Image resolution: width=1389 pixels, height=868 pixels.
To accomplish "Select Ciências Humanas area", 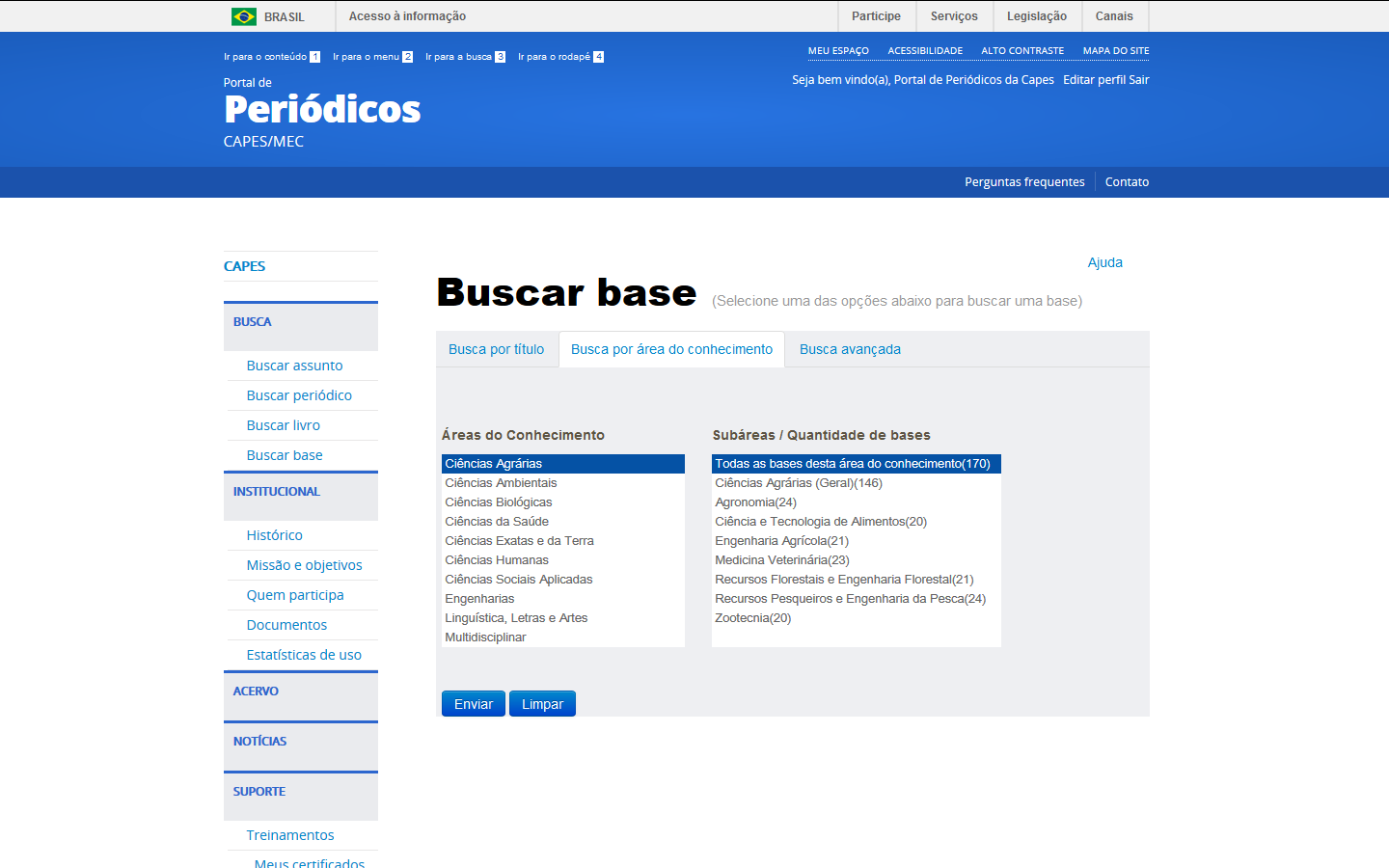I will [563, 560].
